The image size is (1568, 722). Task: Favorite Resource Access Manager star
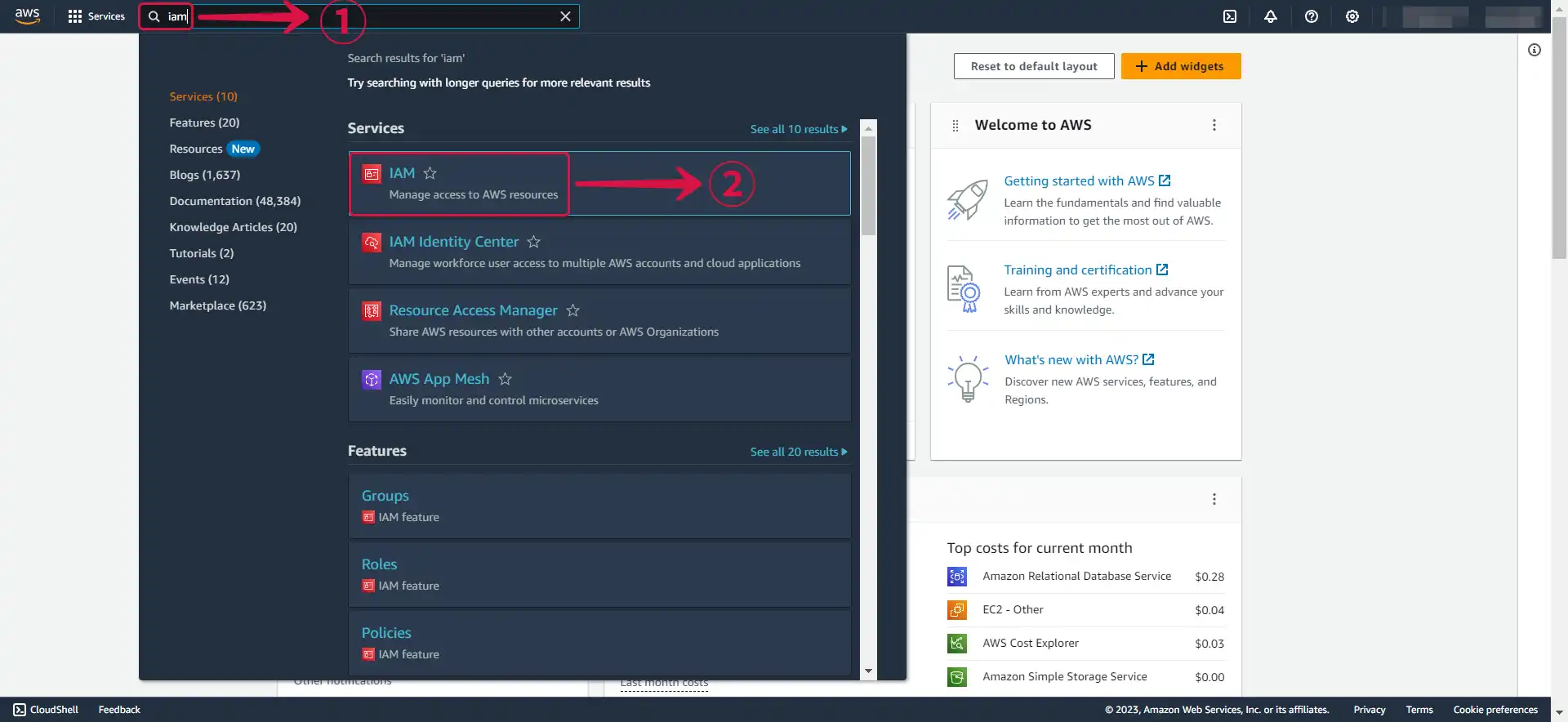pos(573,310)
